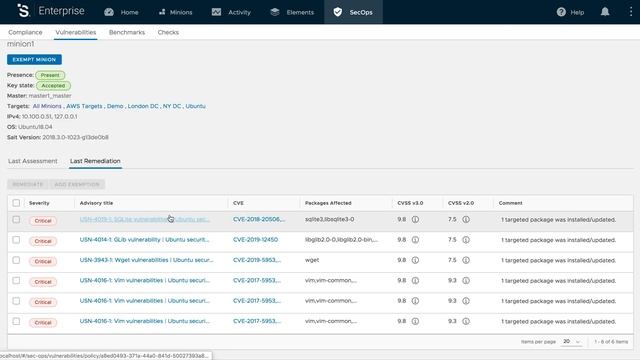Screen dimensions: 640x360
Task: Switch to the Vulnerabilities tab
Action: 76,32
